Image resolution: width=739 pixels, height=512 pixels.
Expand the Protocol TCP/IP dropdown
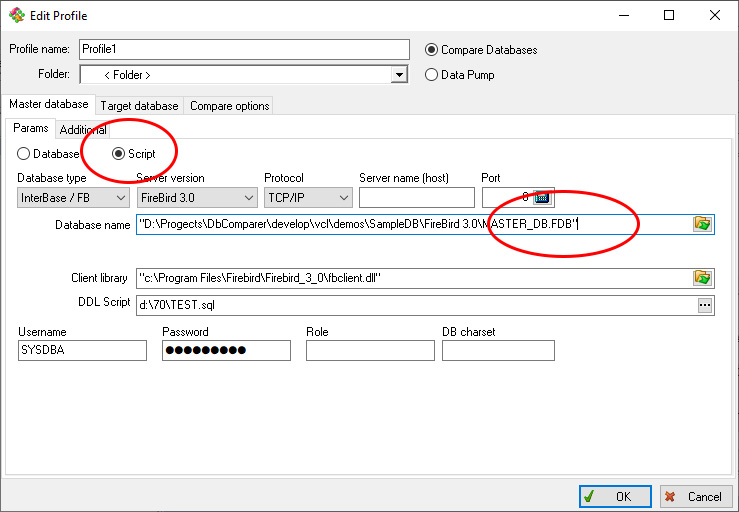coord(343,198)
